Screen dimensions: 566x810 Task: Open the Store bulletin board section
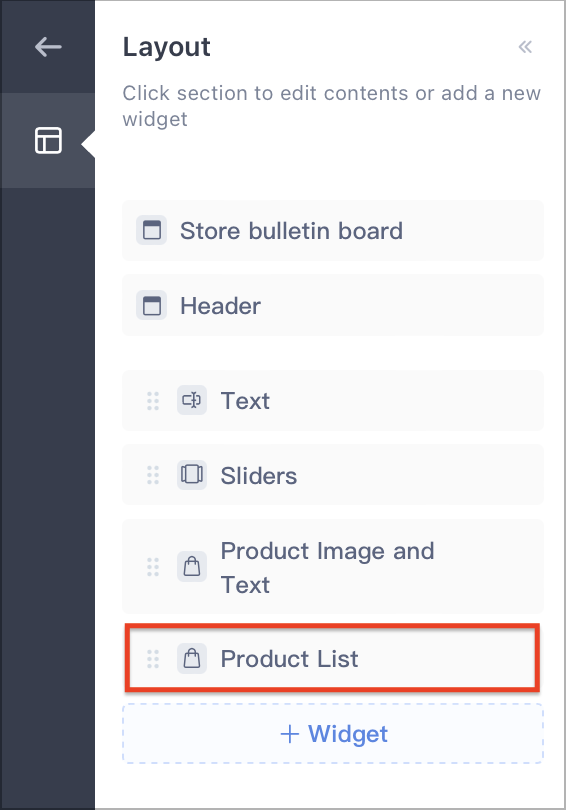[x=333, y=230]
